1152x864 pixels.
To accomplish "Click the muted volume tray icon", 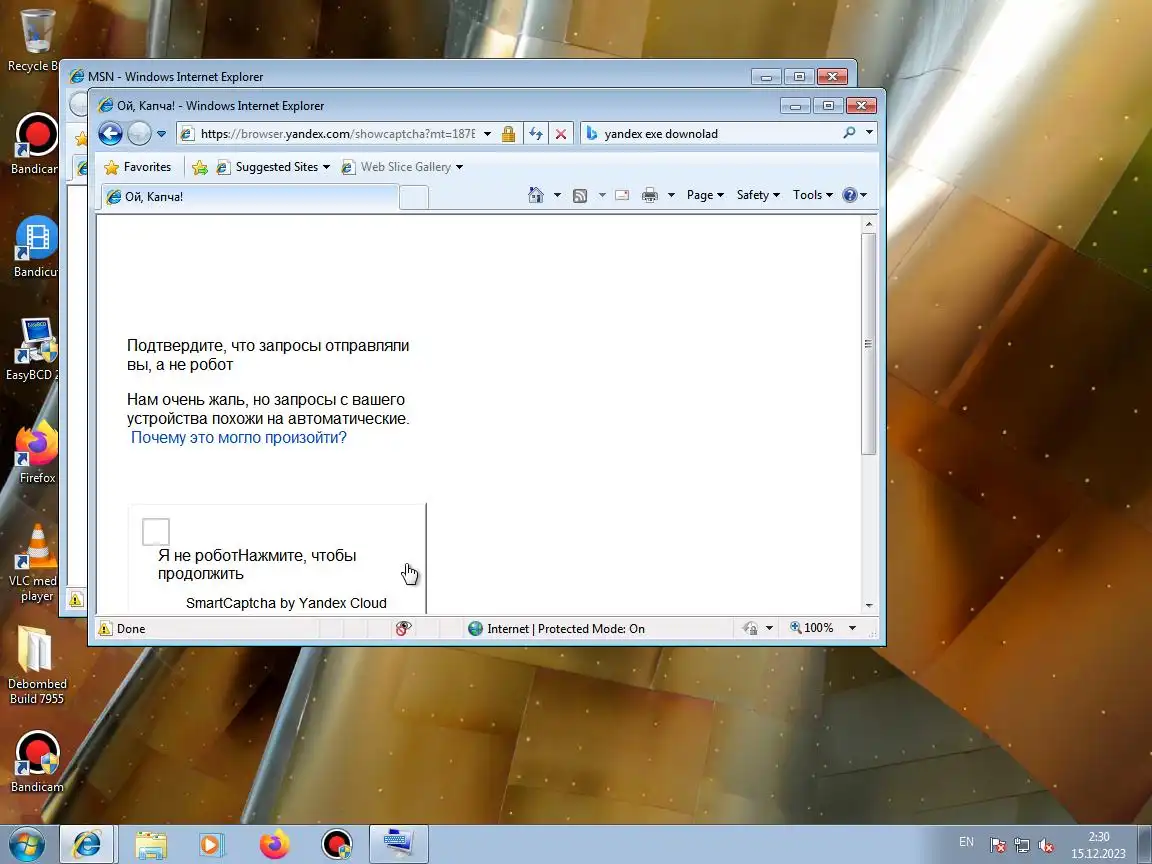I will point(1046,846).
